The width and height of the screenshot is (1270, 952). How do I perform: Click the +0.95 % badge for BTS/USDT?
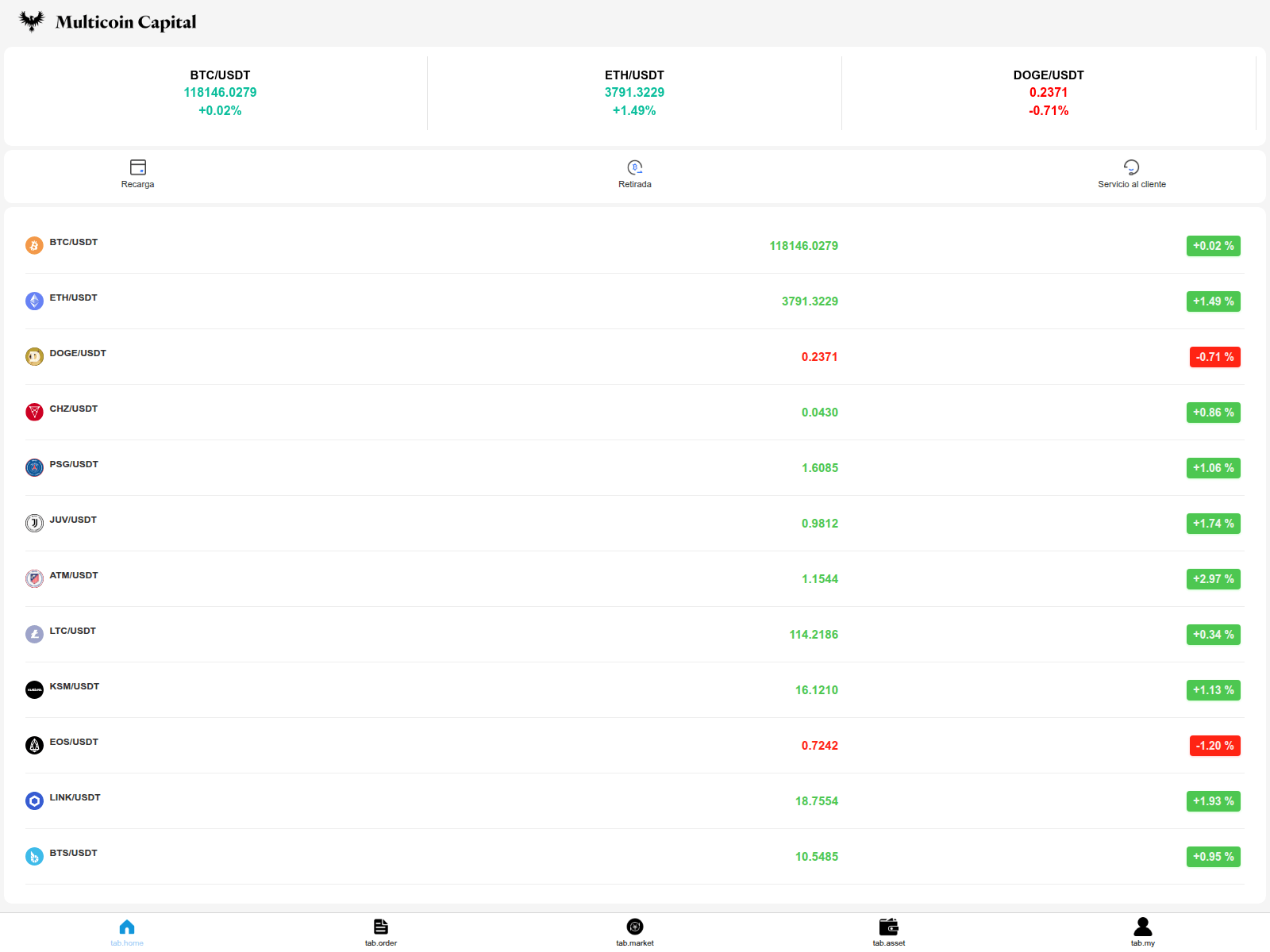click(1214, 857)
